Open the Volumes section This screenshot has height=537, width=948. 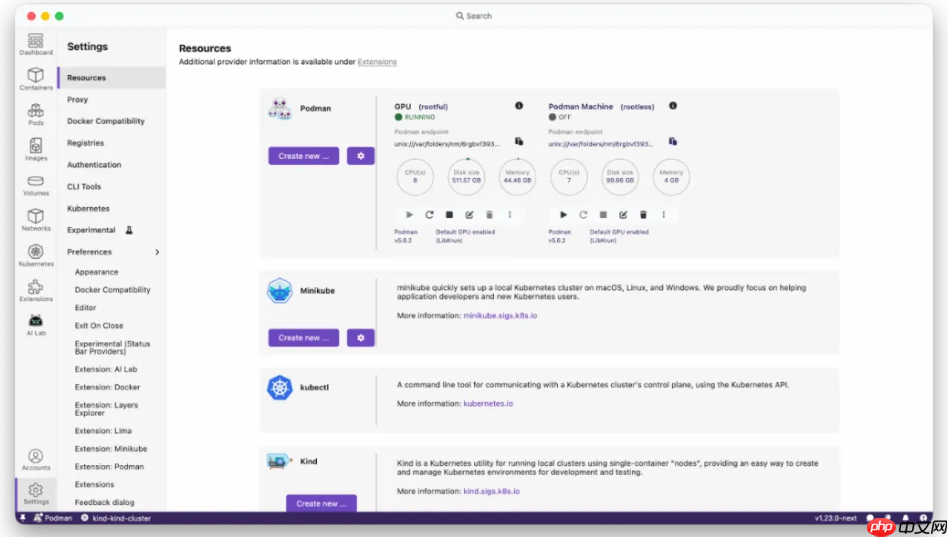36,185
